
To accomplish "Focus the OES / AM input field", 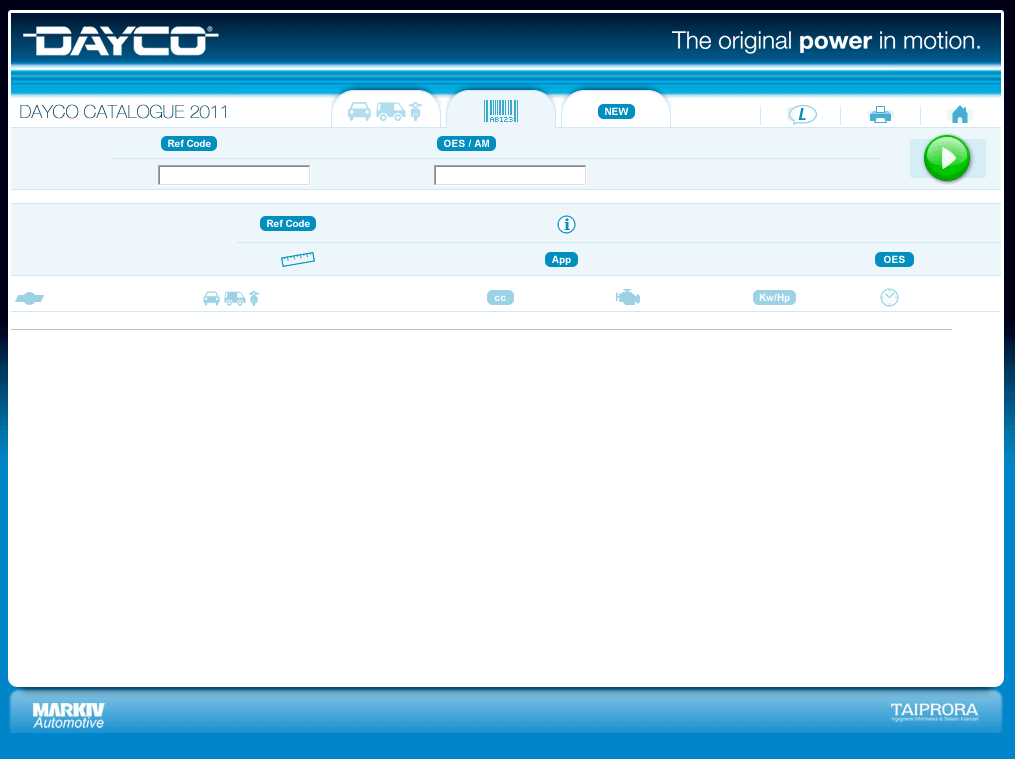I will (510, 175).
